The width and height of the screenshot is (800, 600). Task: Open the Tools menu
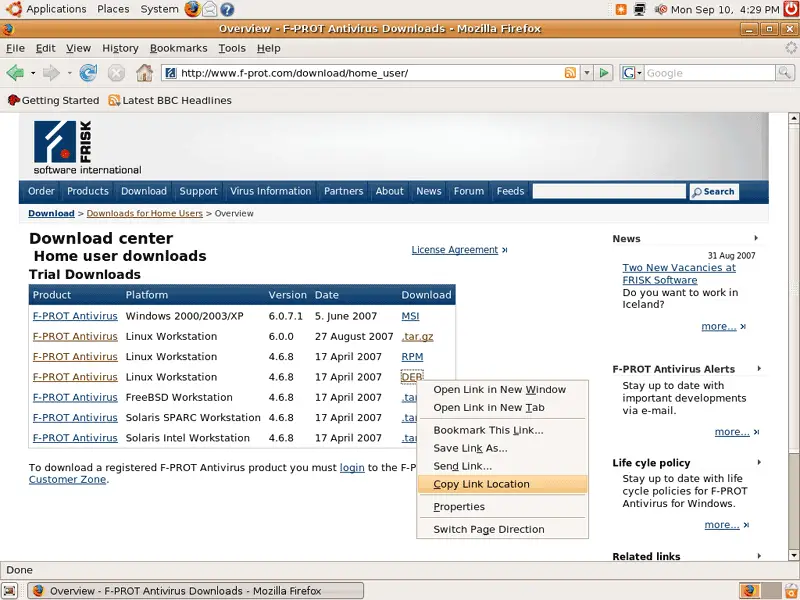pos(232,48)
